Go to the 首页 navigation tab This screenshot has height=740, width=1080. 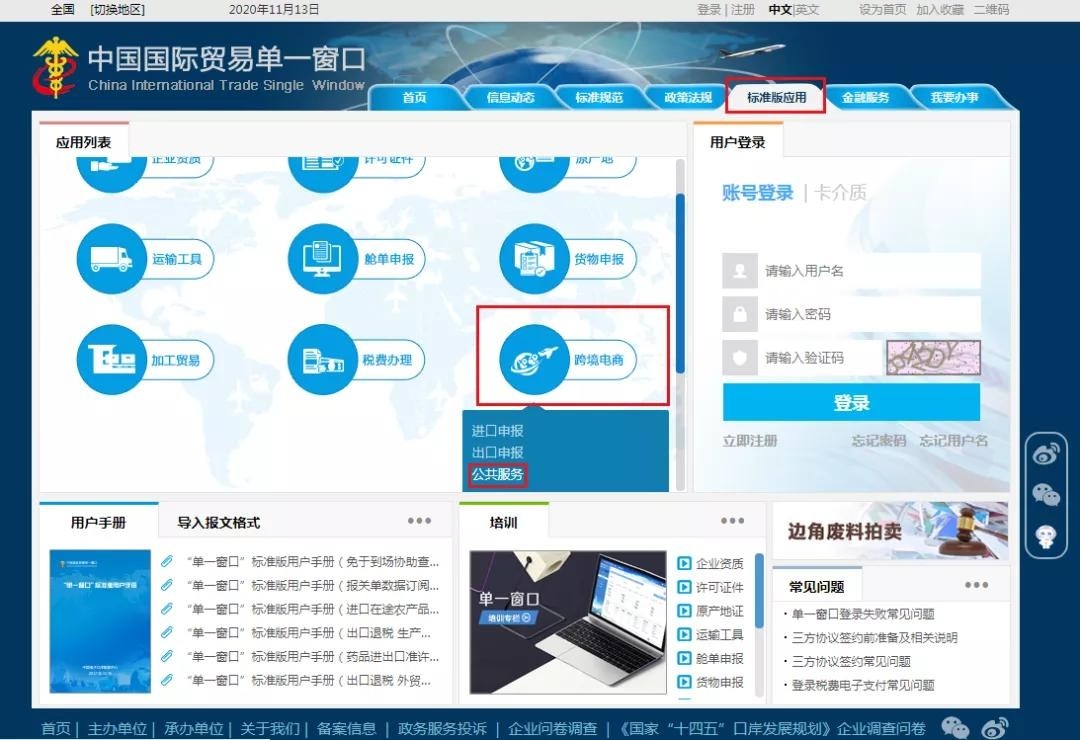(x=414, y=97)
